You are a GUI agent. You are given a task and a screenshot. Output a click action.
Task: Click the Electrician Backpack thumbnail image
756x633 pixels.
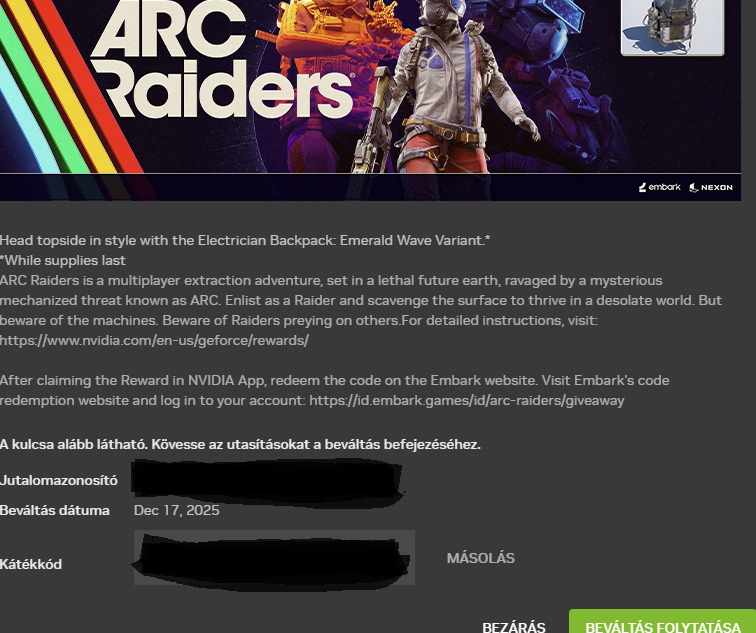673,27
